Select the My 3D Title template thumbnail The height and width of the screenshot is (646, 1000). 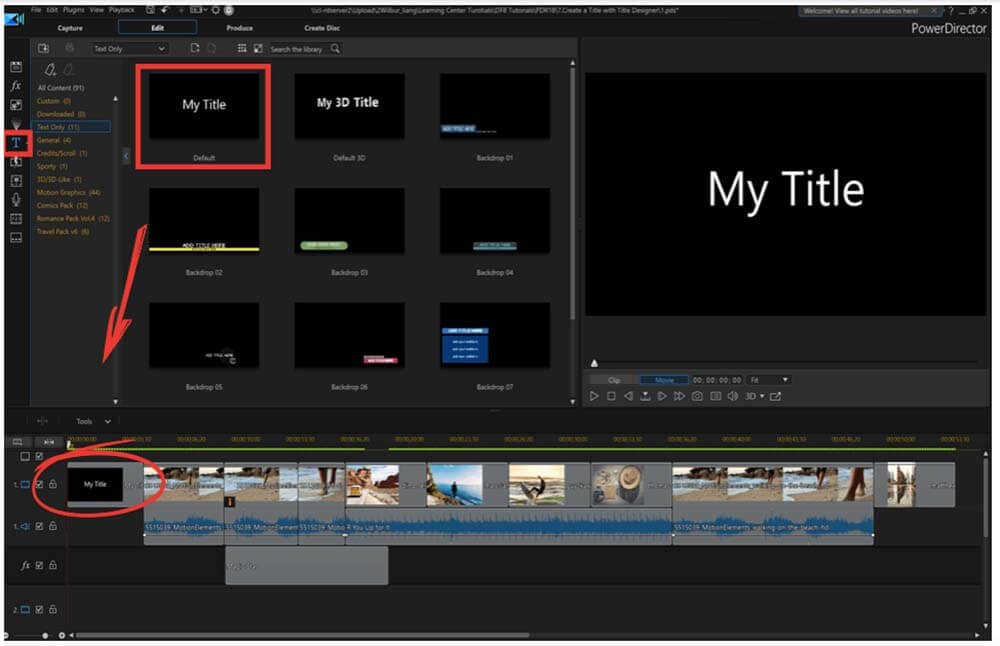point(349,106)
